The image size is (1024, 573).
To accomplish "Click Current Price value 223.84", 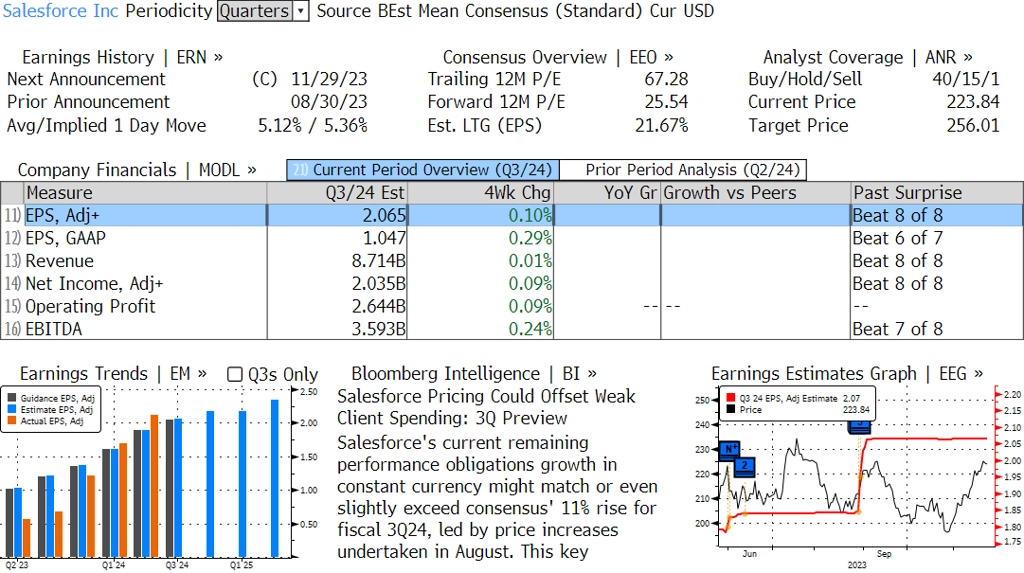I will pos(973,102).
